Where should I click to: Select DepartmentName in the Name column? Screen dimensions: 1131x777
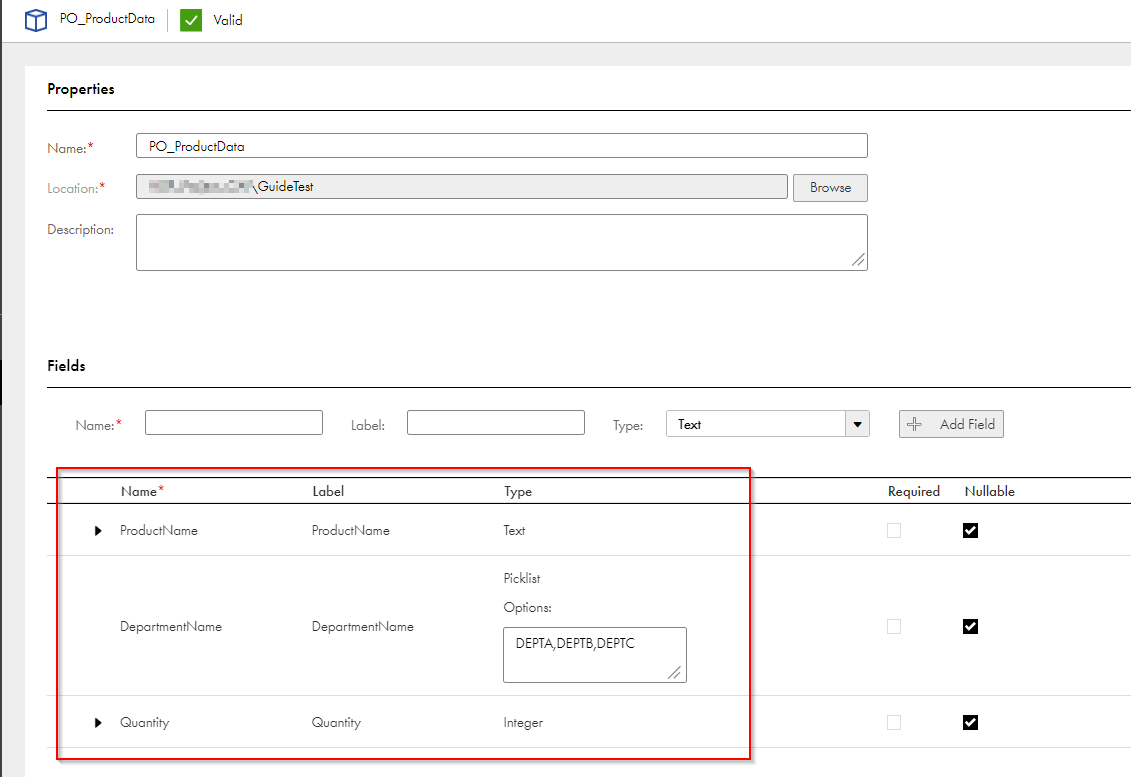click(171, 626)
